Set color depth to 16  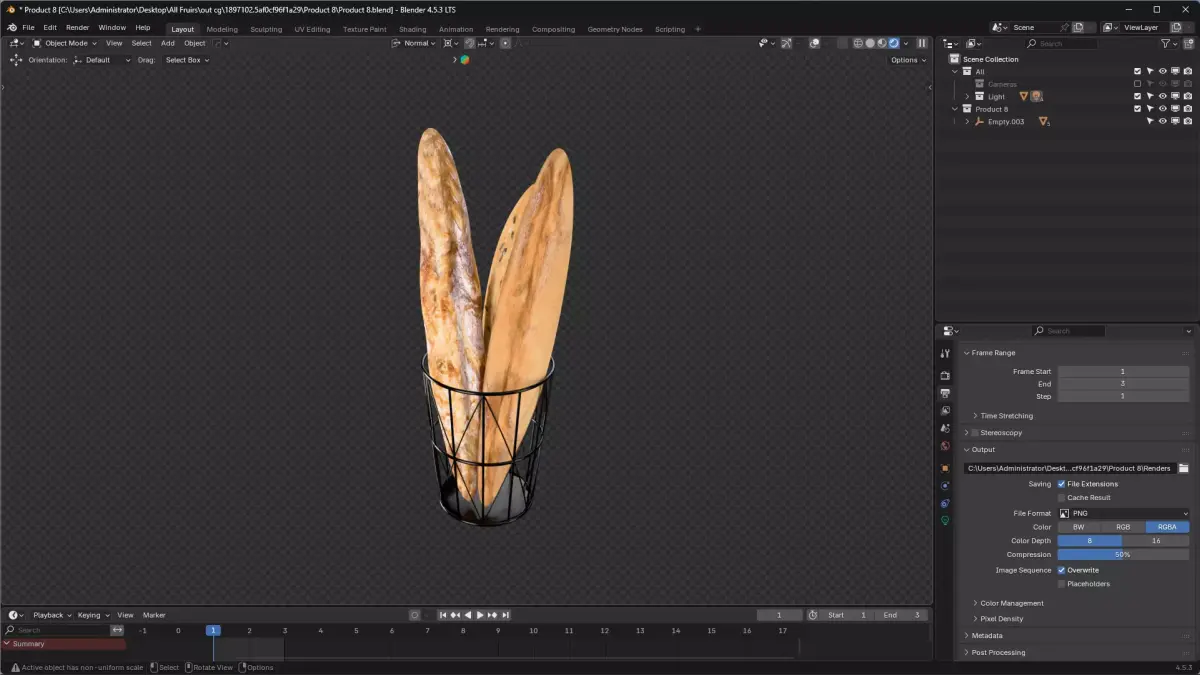1156,541
